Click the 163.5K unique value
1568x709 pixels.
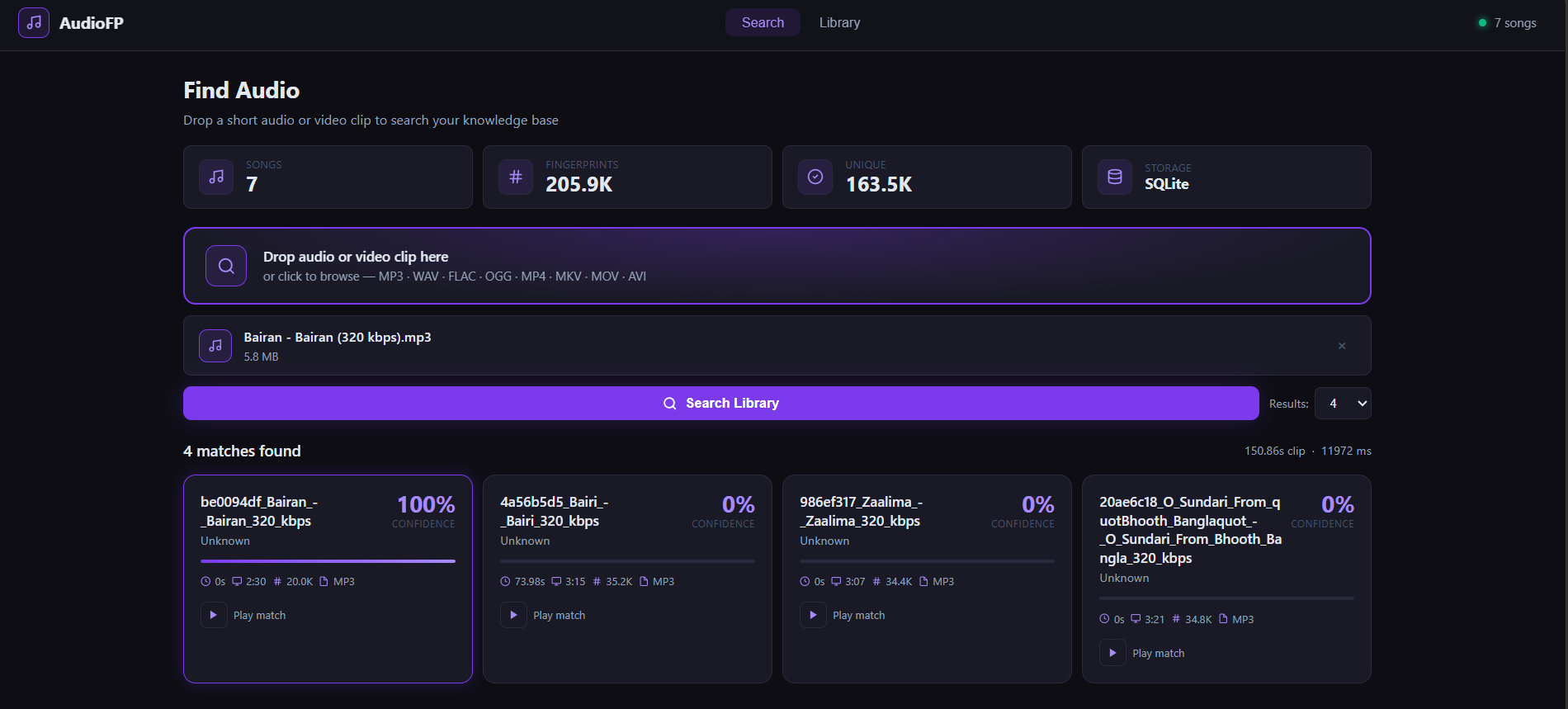point(879,184)
